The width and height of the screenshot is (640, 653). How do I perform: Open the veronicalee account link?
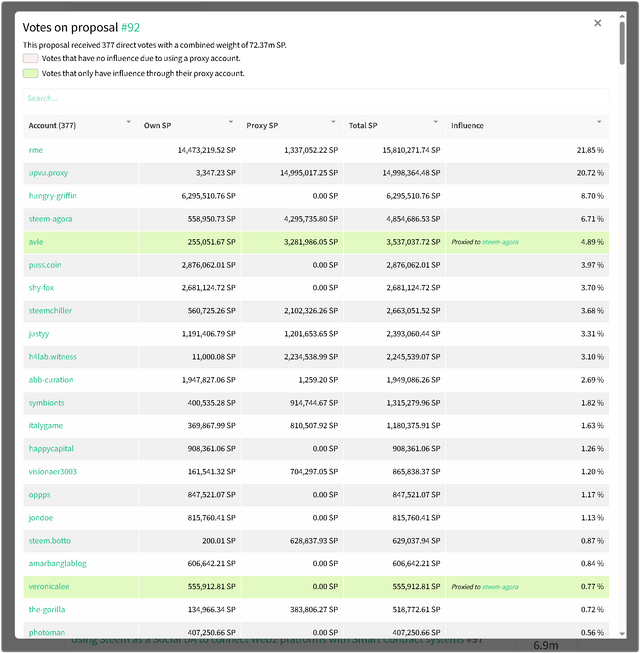49,586
